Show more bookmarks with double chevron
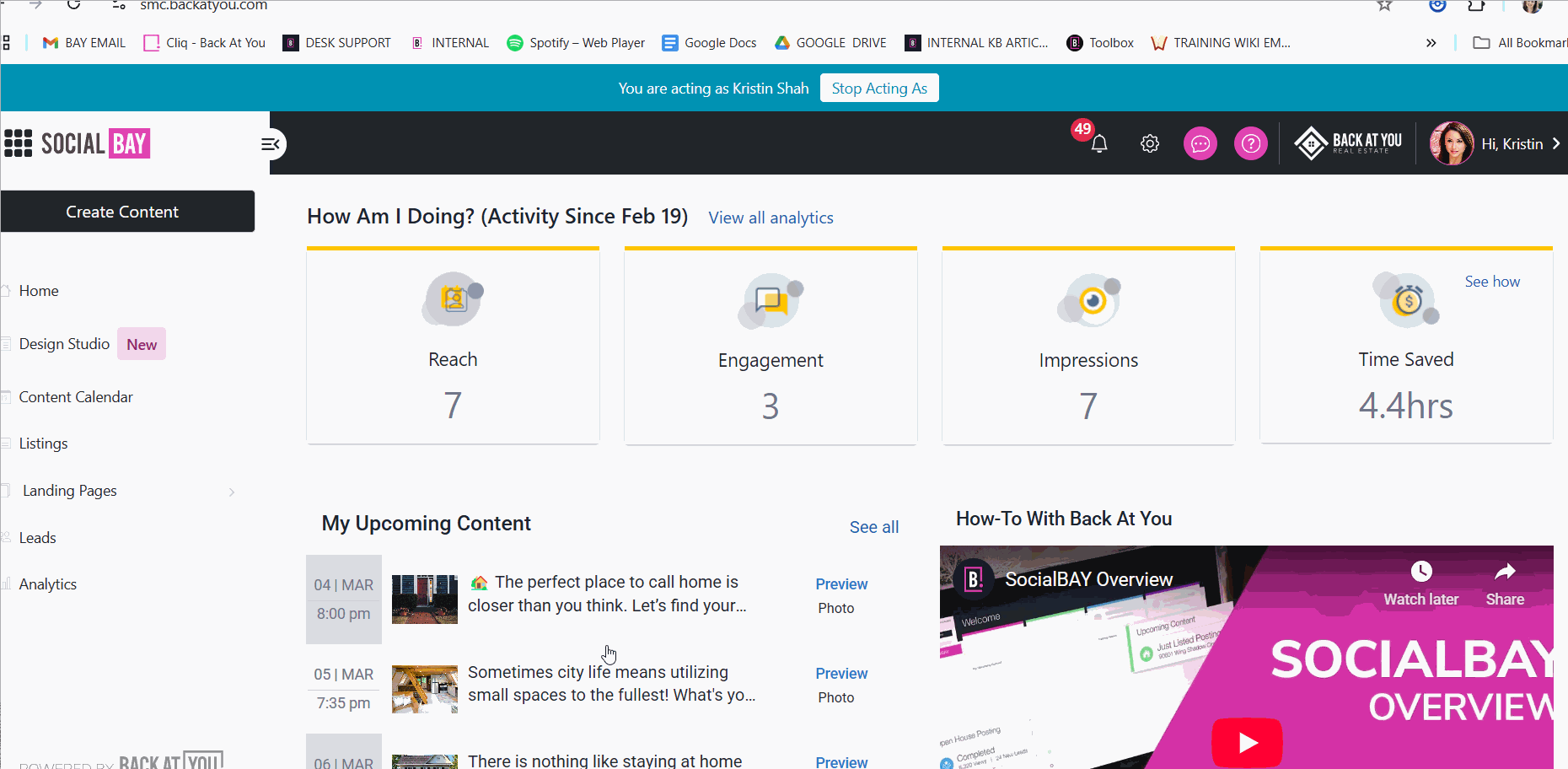The height and width of the screenshot is (769, 1568). (1431, 43)
